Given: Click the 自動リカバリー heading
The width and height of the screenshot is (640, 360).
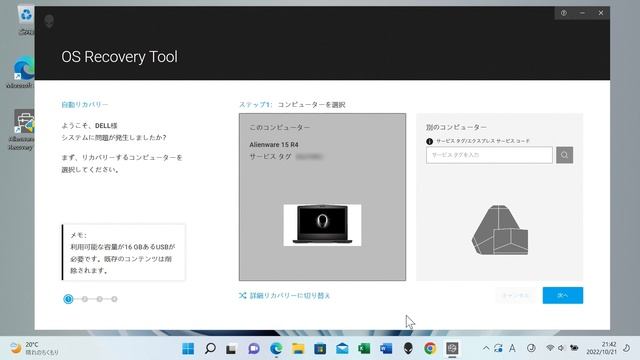Looking at the screenshot, I should click(84, 104).
